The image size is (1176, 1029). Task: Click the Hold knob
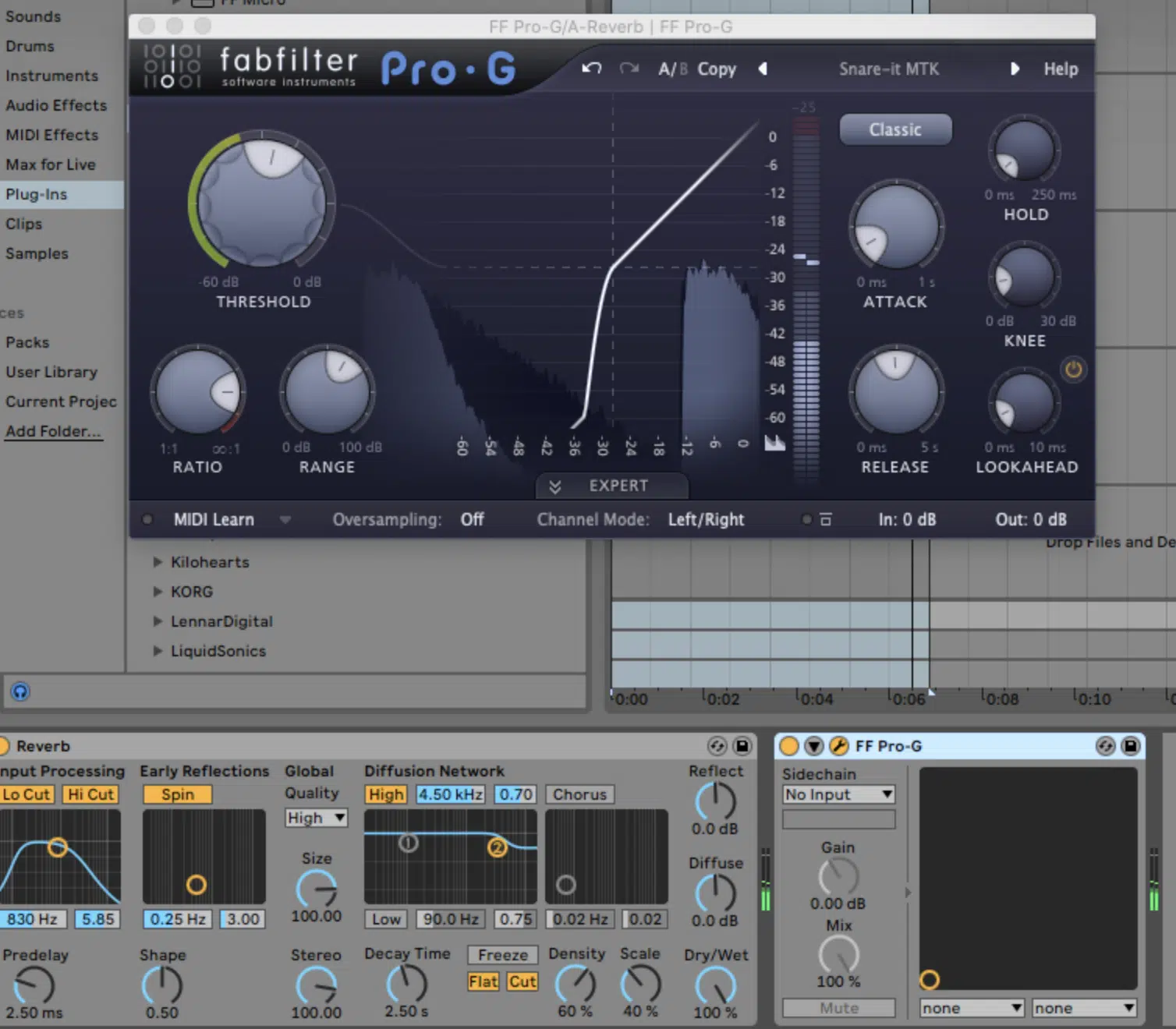coord(1025,150)
